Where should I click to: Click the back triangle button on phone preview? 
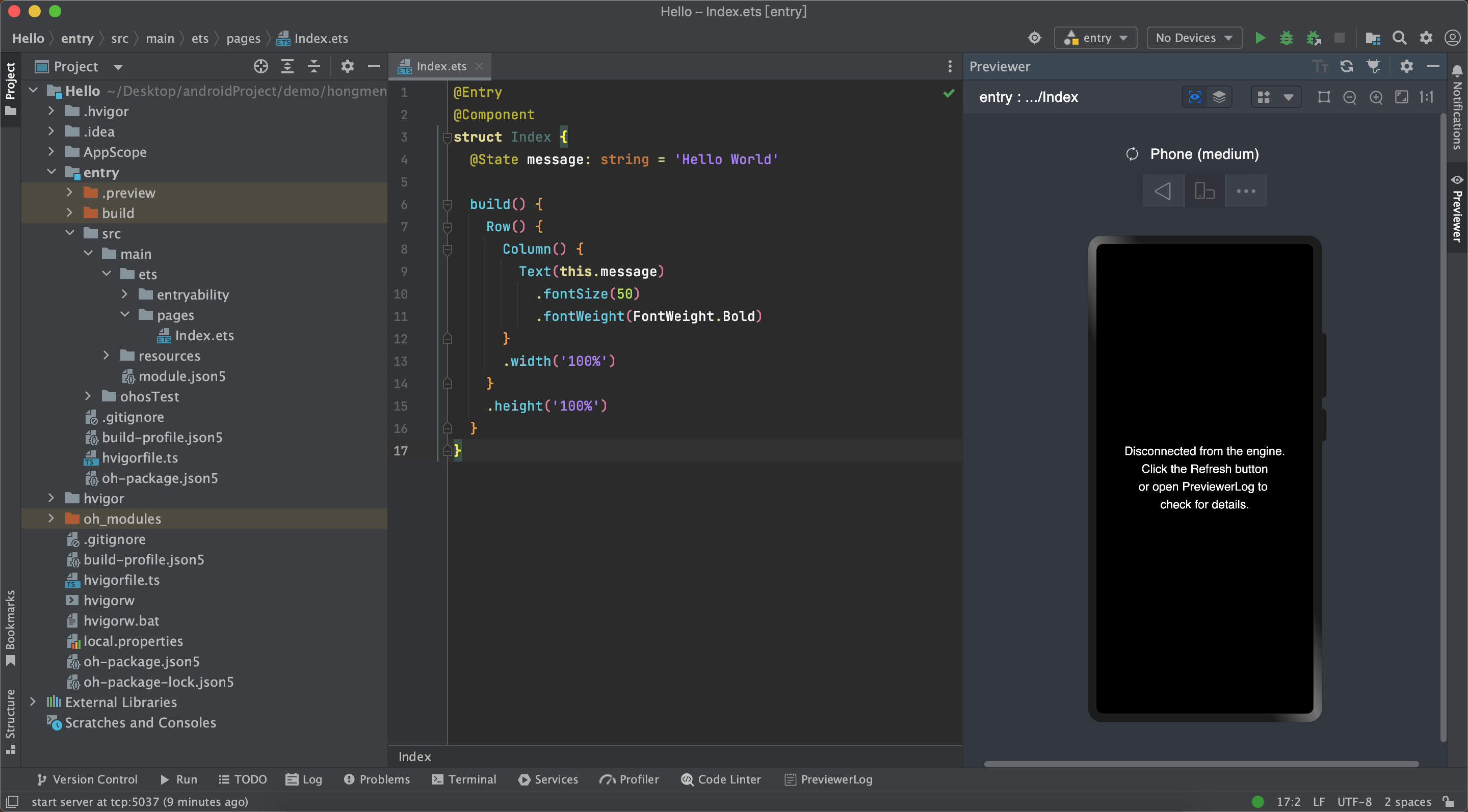coord(1163,192)
